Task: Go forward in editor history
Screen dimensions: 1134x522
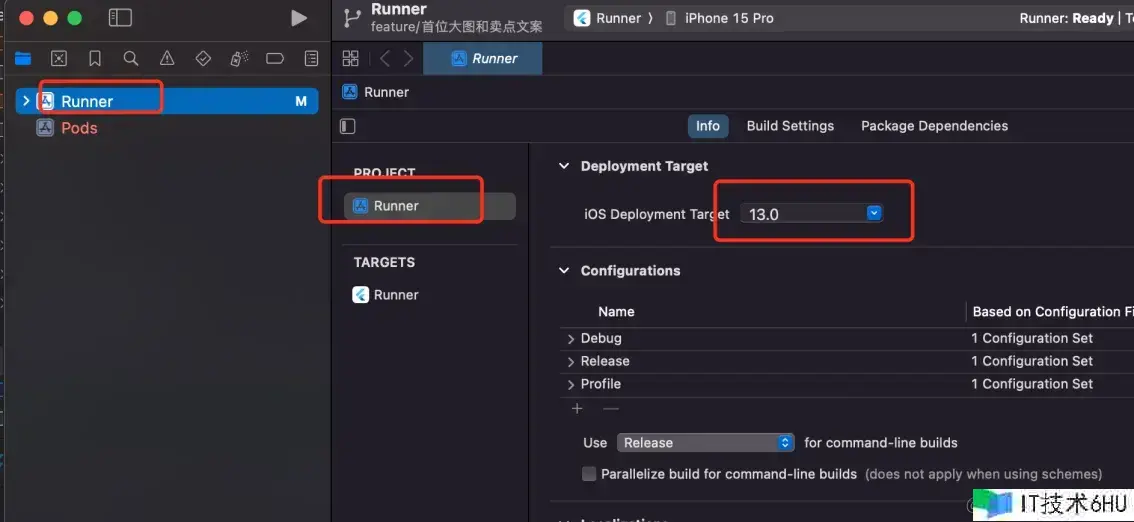Action: [409, 59]
